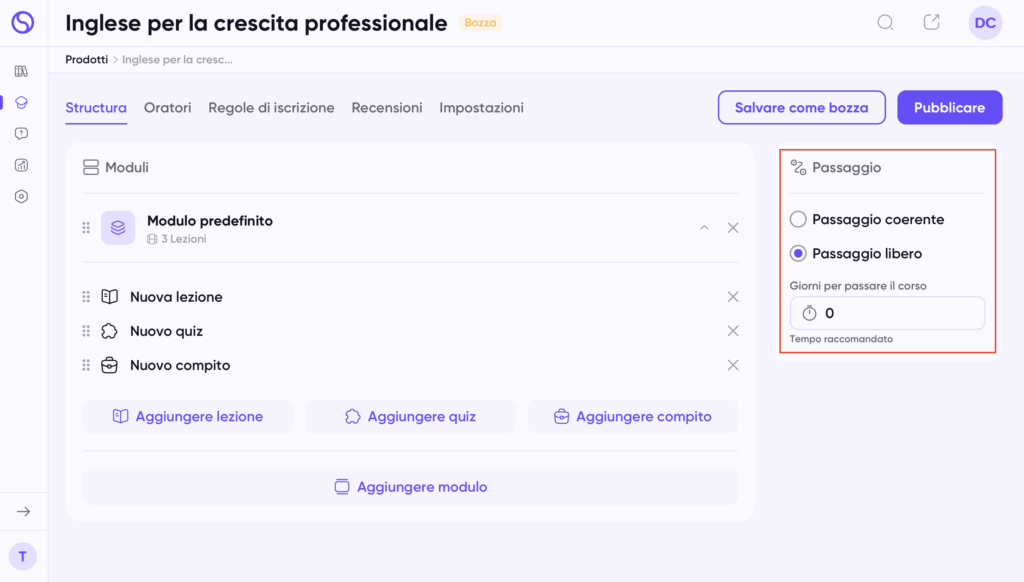
Task: Click Aggiungere modulo button
Action: click(x=410, y=487)
